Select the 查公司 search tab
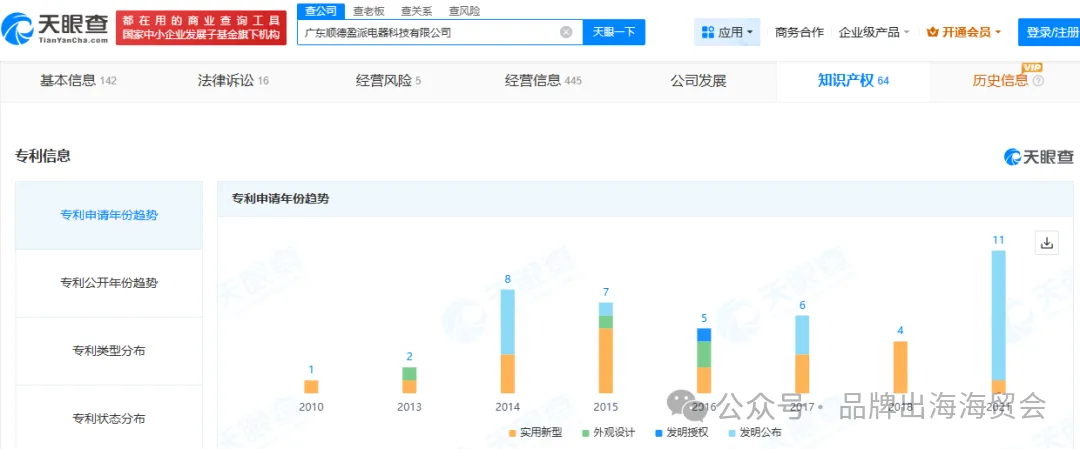The height and width of the screenshot is (449, 1080). click(320, 11)
